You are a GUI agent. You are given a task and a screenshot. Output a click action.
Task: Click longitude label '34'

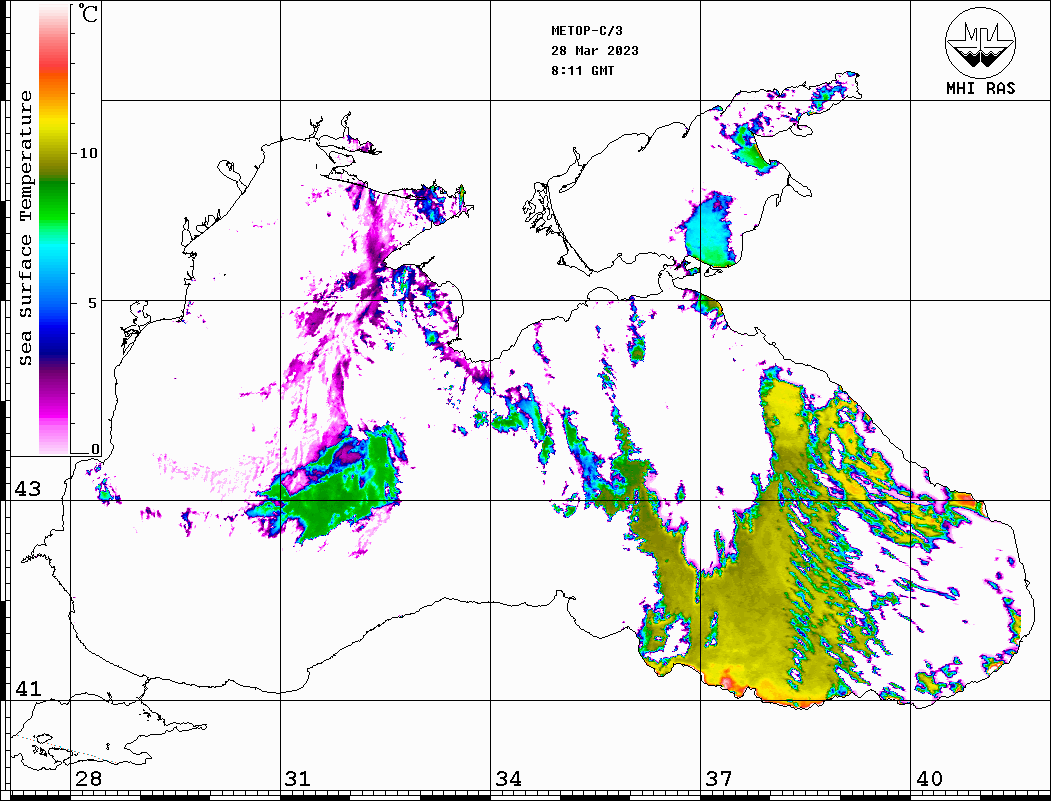pos(509,779)
